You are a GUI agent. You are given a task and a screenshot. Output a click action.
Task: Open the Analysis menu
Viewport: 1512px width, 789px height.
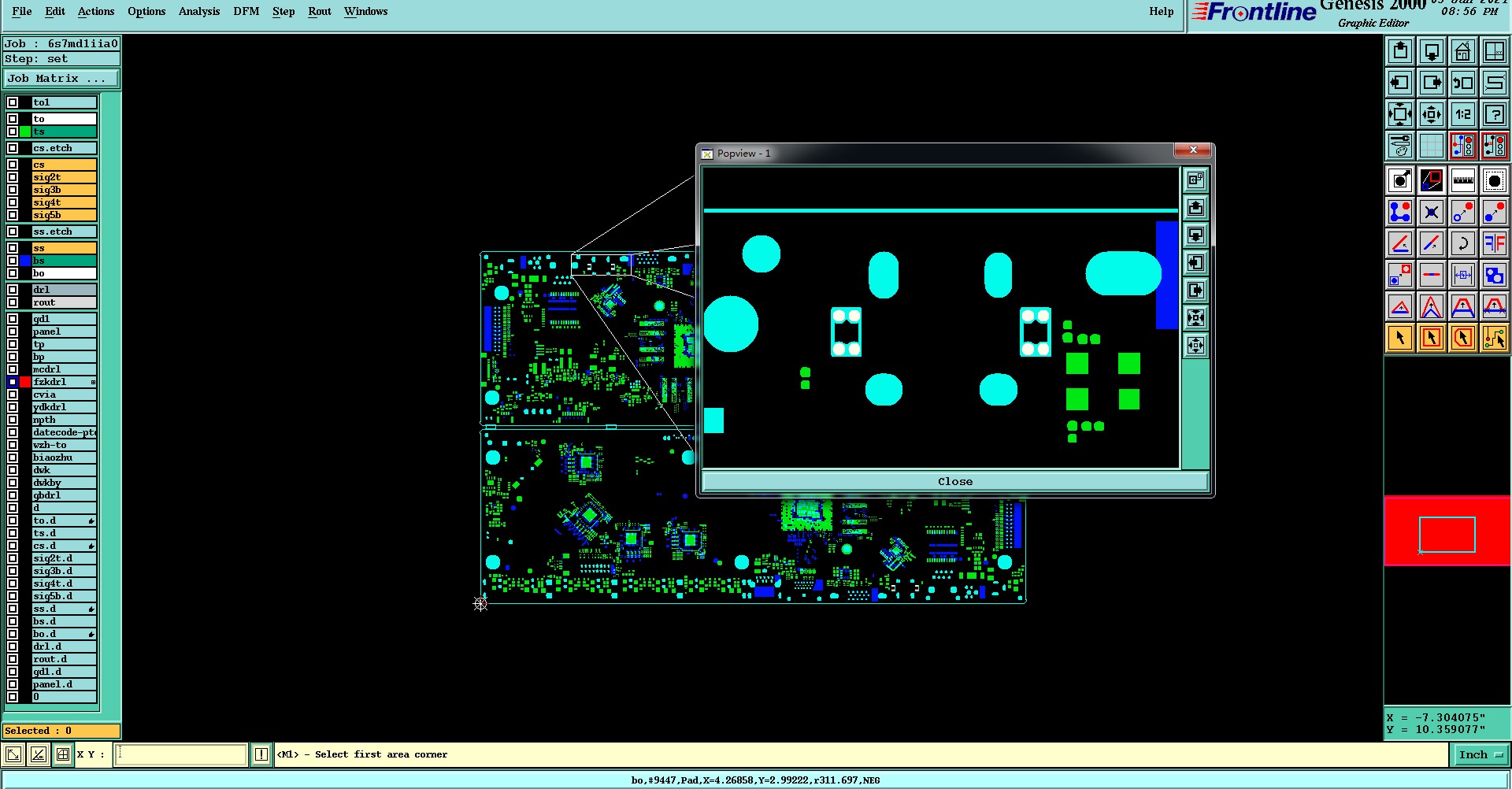(x=199, y=11)
